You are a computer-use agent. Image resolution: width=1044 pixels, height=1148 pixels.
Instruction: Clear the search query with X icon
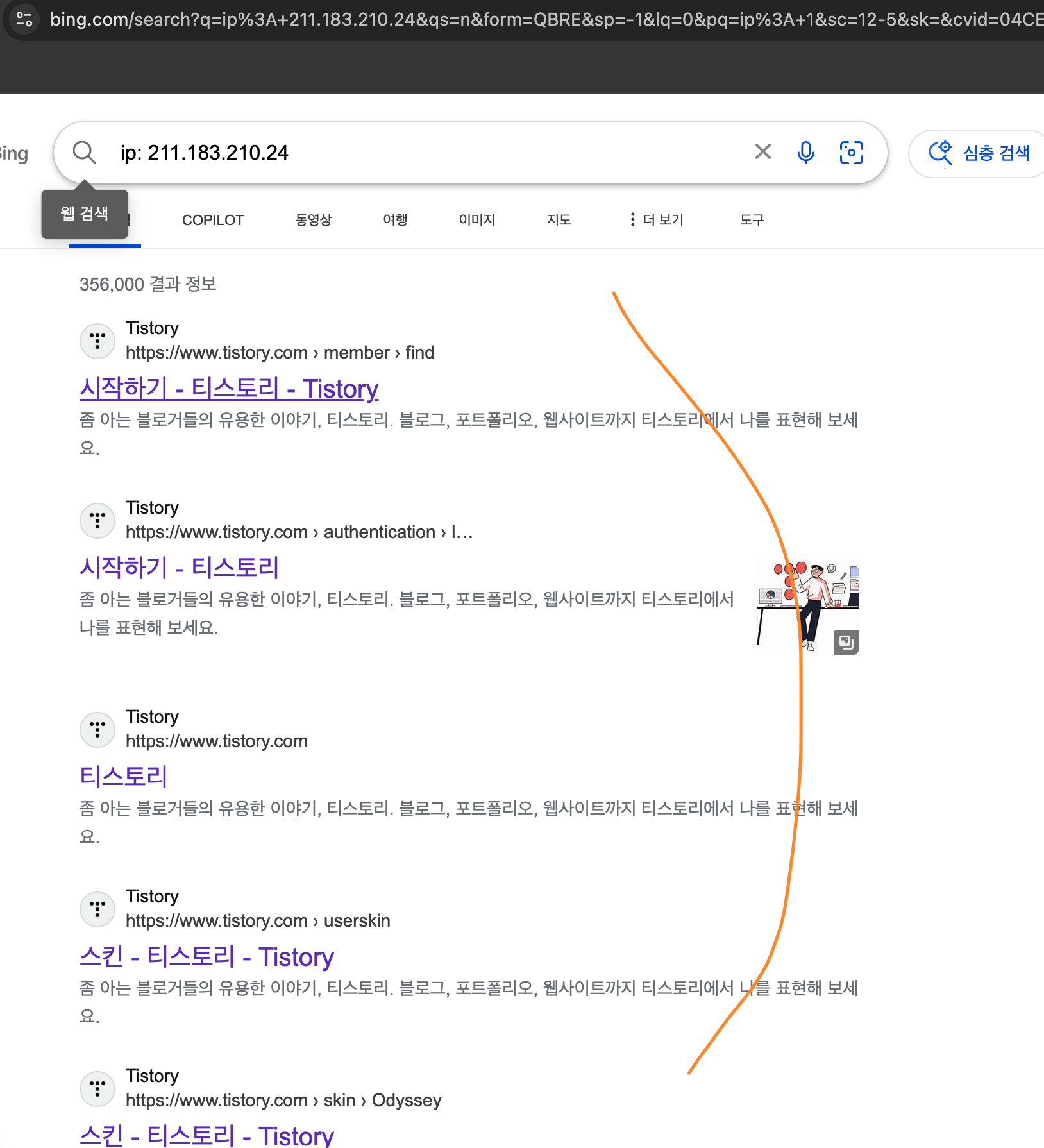763,152
